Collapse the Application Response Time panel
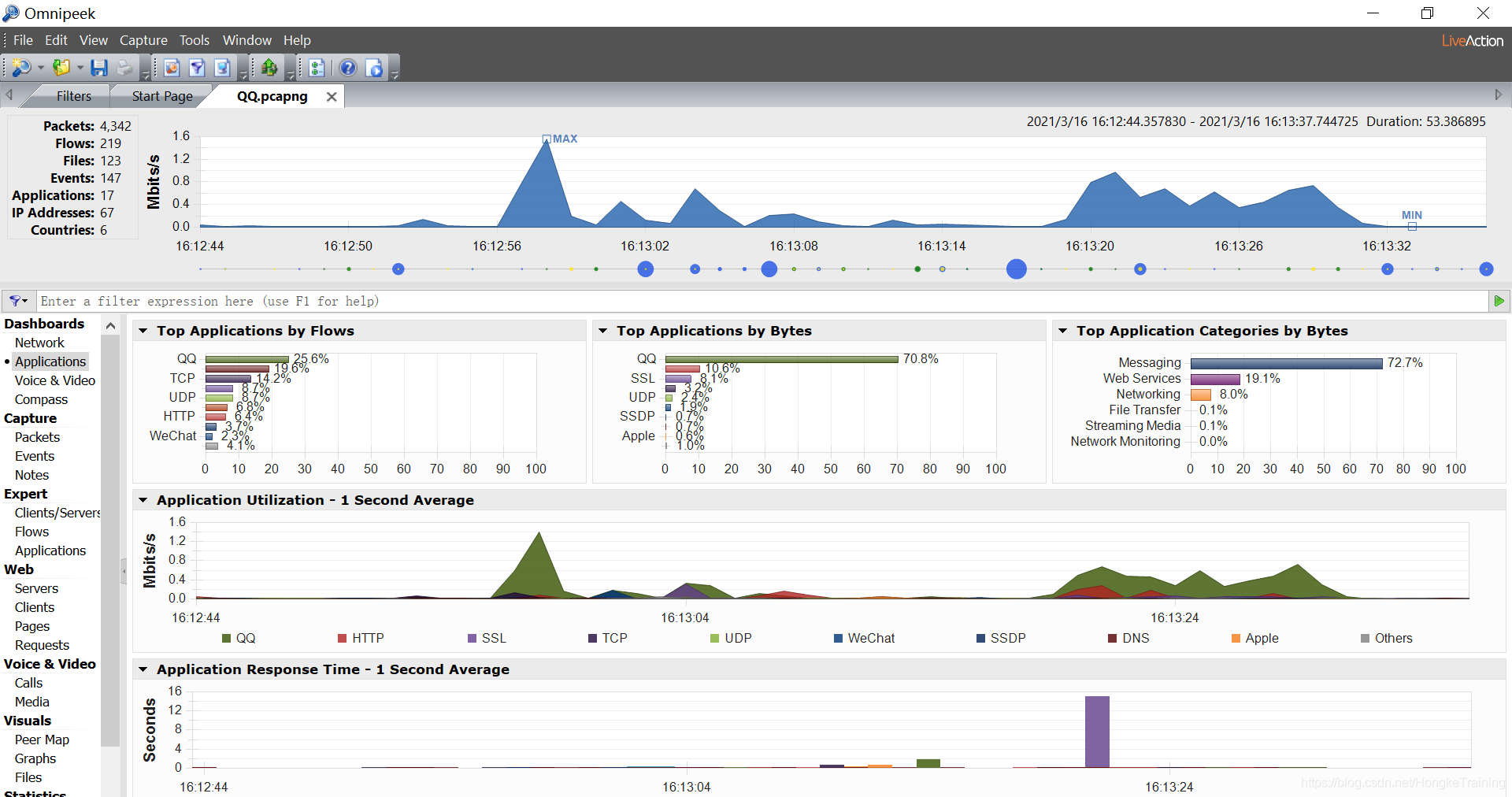 click(143, 669)
